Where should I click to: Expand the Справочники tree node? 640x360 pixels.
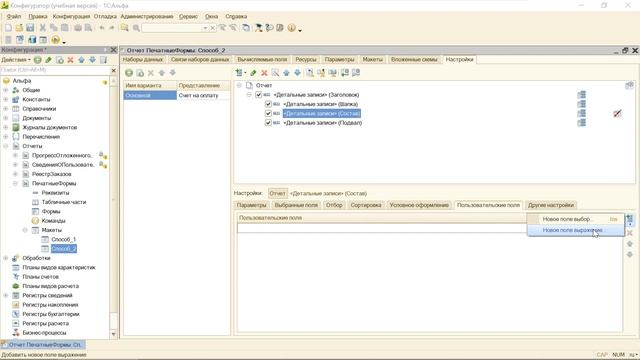[6, 109]
